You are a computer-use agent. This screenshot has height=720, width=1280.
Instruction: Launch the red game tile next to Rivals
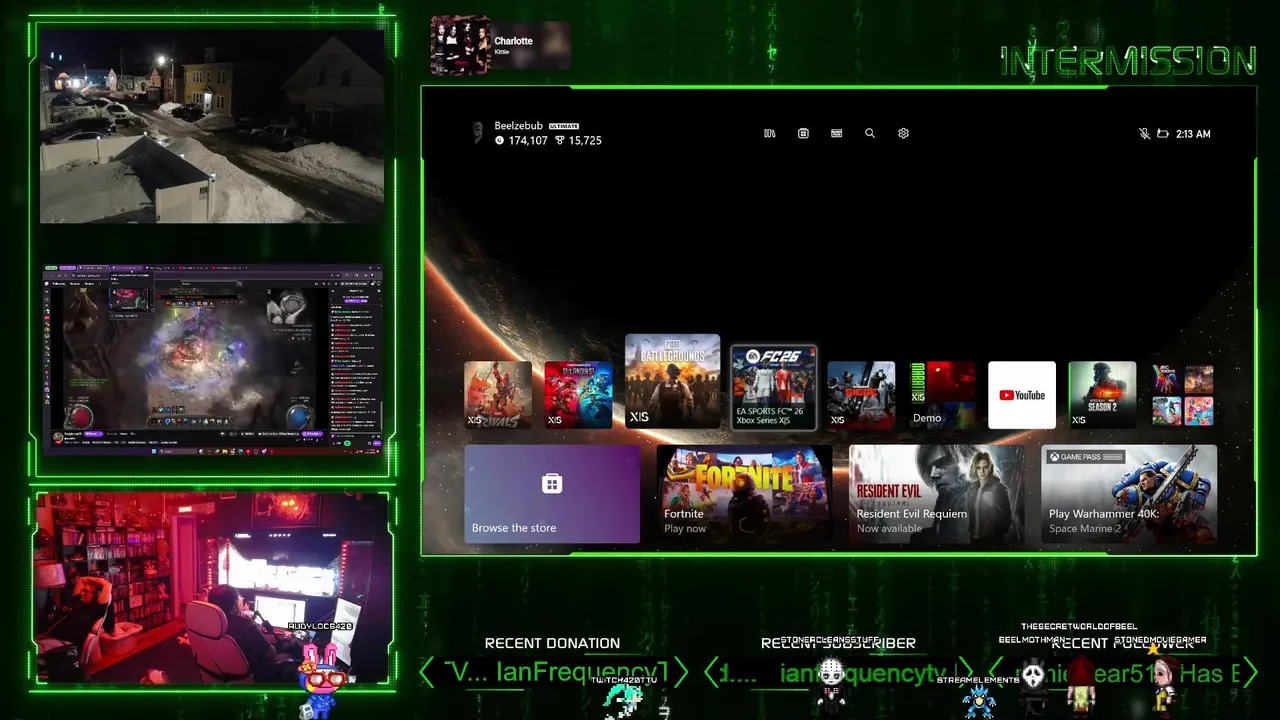pyautogui.click(x=578, y=395)
